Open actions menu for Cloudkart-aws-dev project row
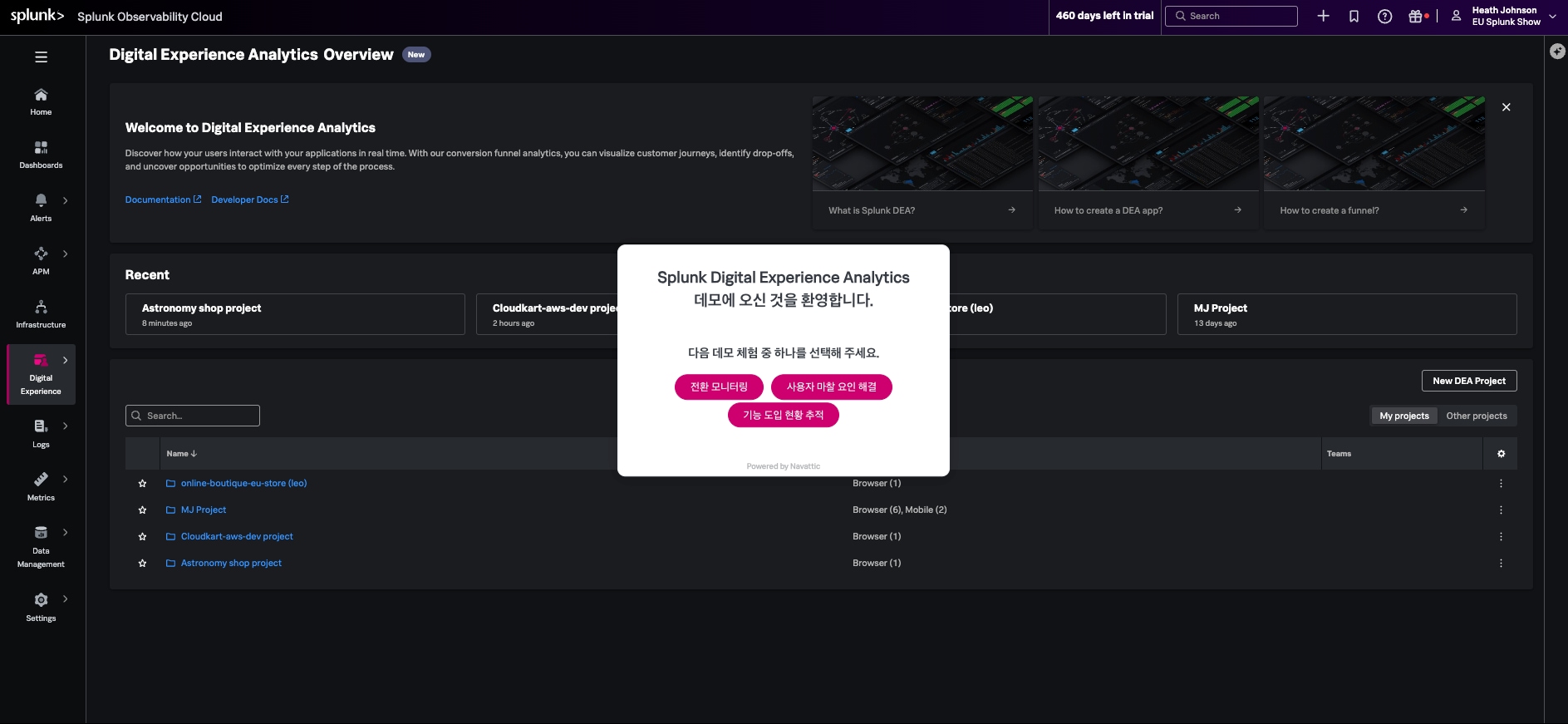 1501,537
